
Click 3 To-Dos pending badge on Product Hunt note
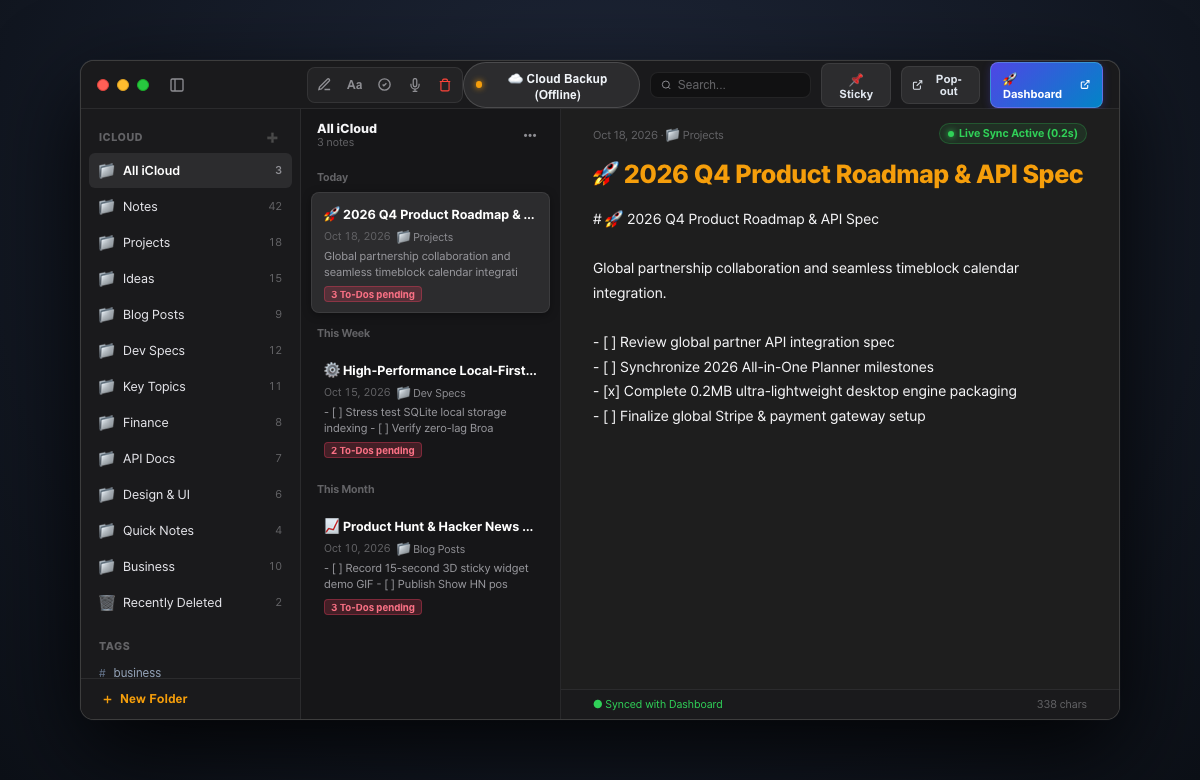point(373,607)
